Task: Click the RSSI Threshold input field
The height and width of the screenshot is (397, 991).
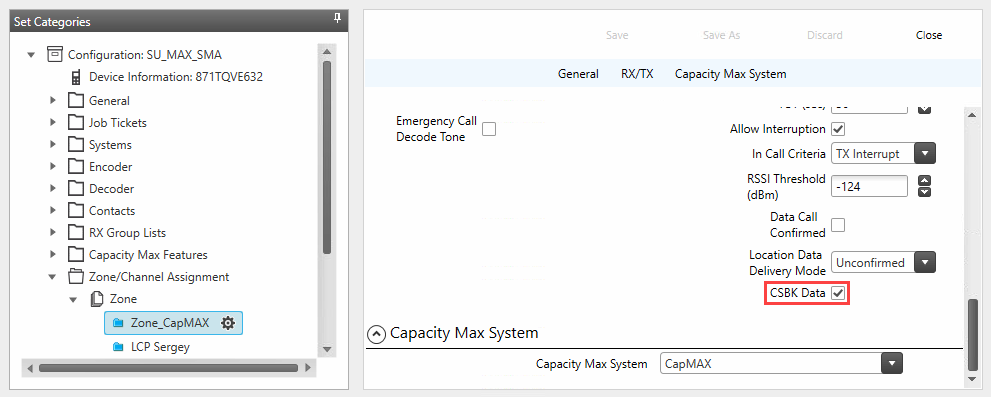Action: pyautogui.click(x=870, y=186)
